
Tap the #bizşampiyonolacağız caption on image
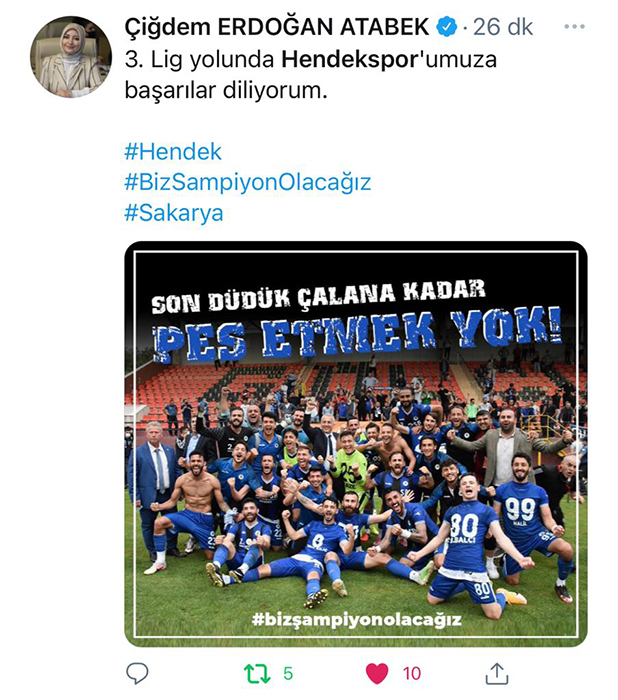pyautogui.click(x=356, y=620)
